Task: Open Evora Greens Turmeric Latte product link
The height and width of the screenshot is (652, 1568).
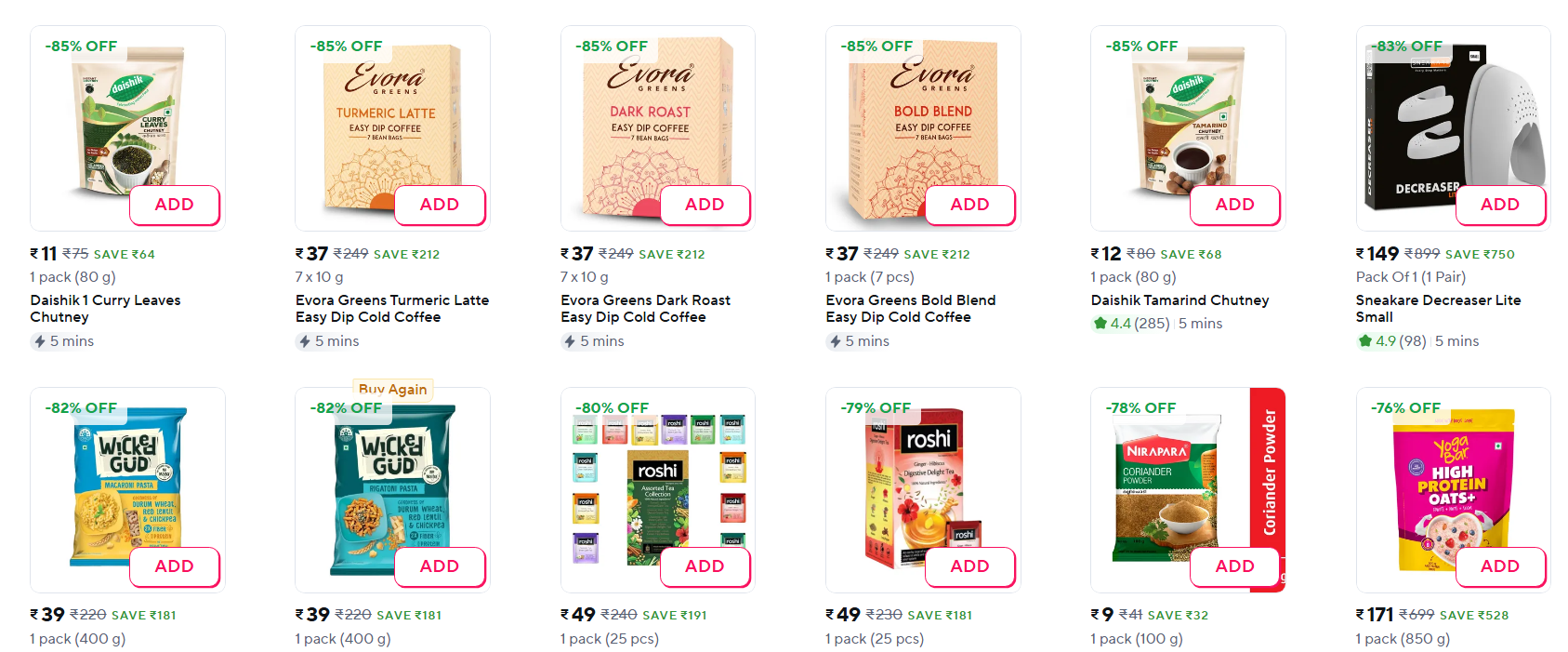Action: tap(391, 309)
